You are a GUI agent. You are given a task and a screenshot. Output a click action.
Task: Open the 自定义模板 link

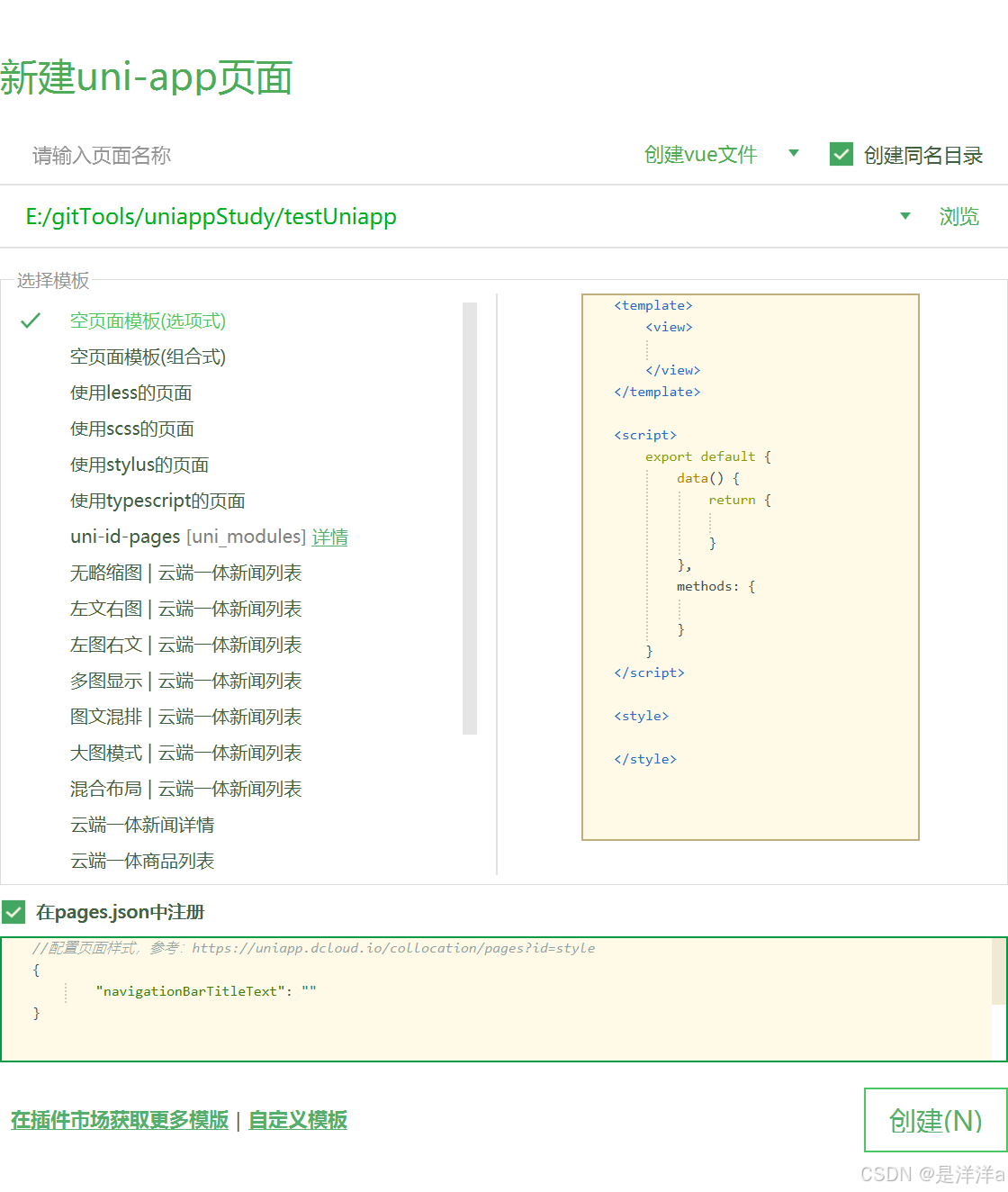(298, 1120)
